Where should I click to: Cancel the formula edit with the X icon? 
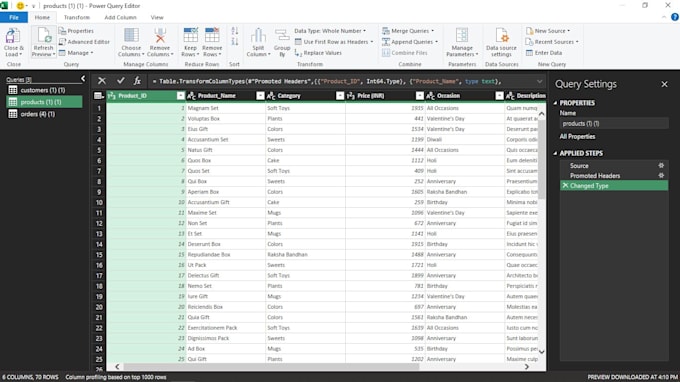pyautogui.click(x=102, y=81)
